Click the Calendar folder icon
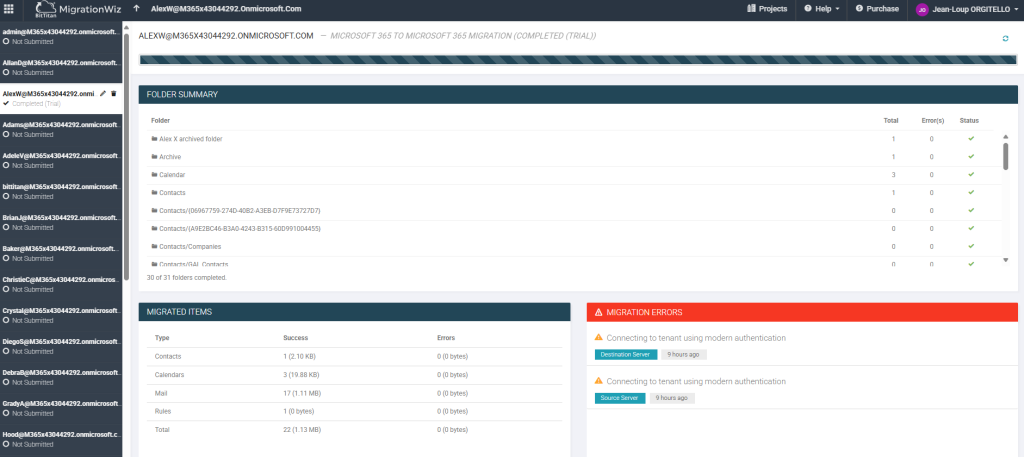 154,175
